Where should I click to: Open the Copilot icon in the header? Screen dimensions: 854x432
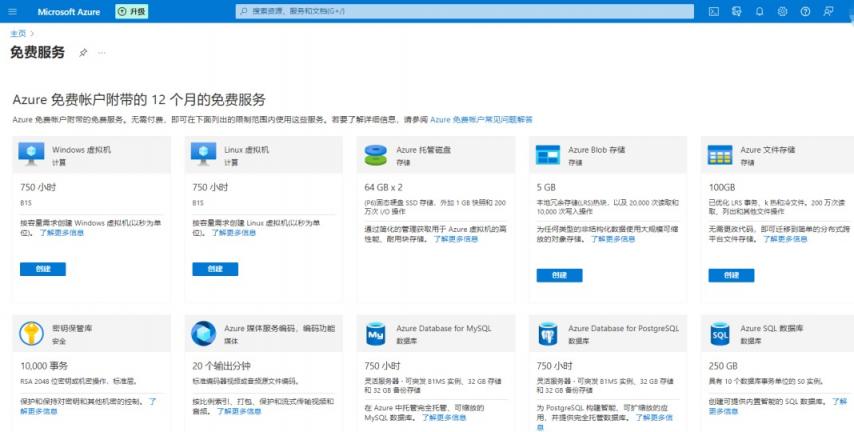tap(736, 11)
